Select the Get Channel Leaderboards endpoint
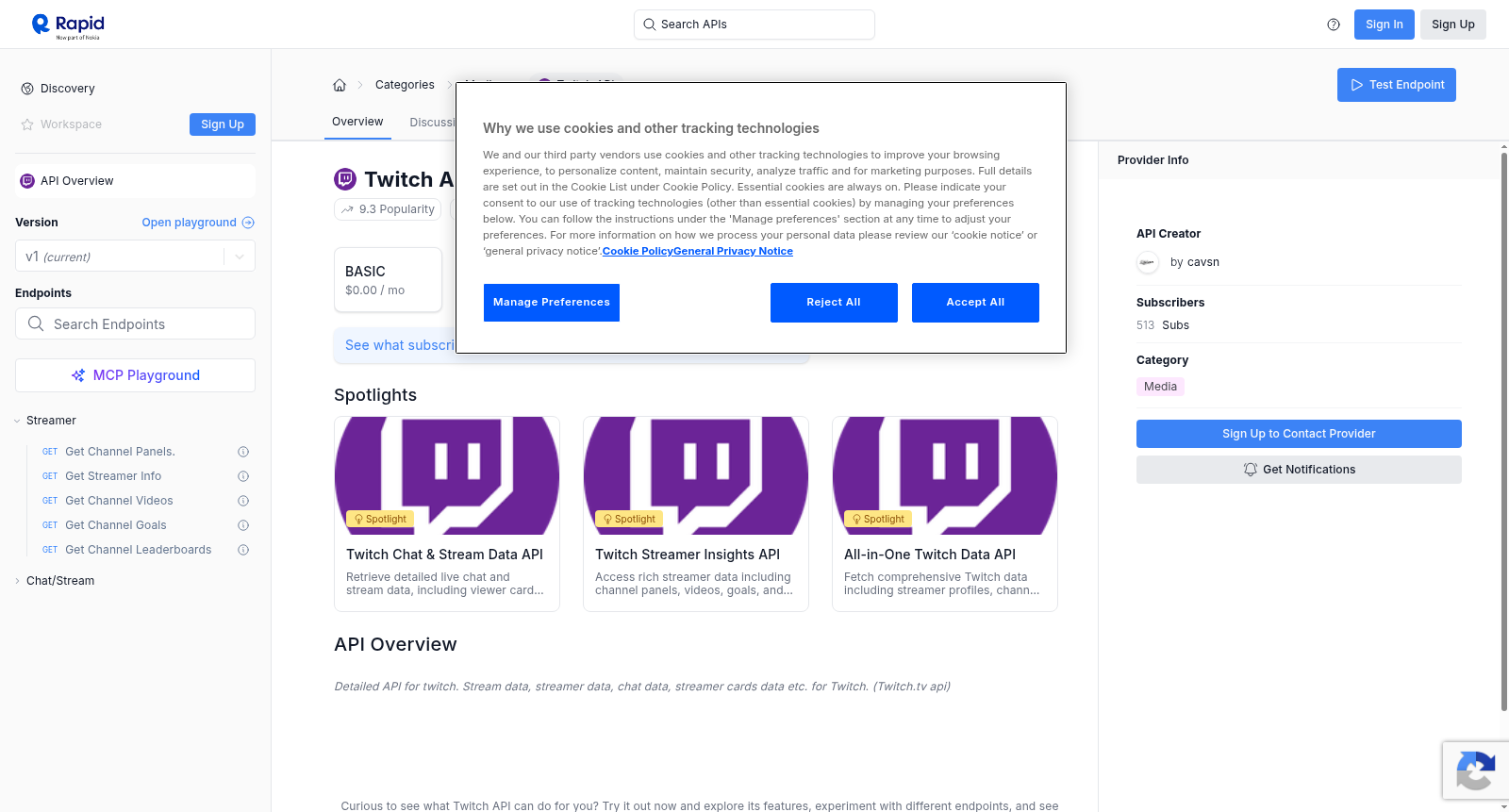The image size is (1509, 812). click(138, 550)
